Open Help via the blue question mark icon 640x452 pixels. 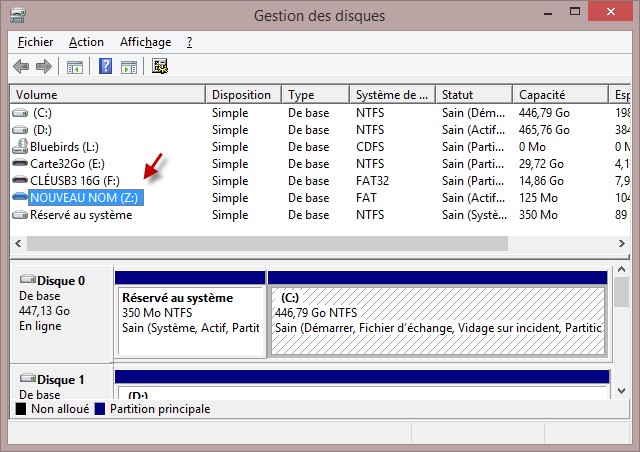click(105, 67)
